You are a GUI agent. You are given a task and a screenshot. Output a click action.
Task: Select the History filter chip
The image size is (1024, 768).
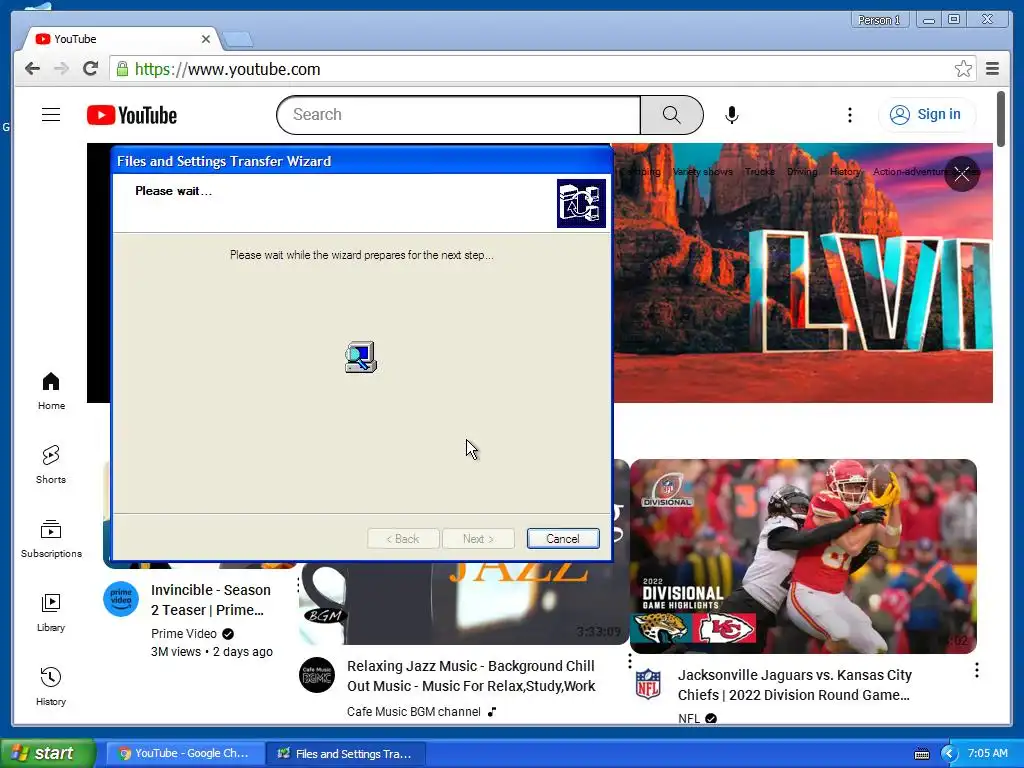(845, 172)
